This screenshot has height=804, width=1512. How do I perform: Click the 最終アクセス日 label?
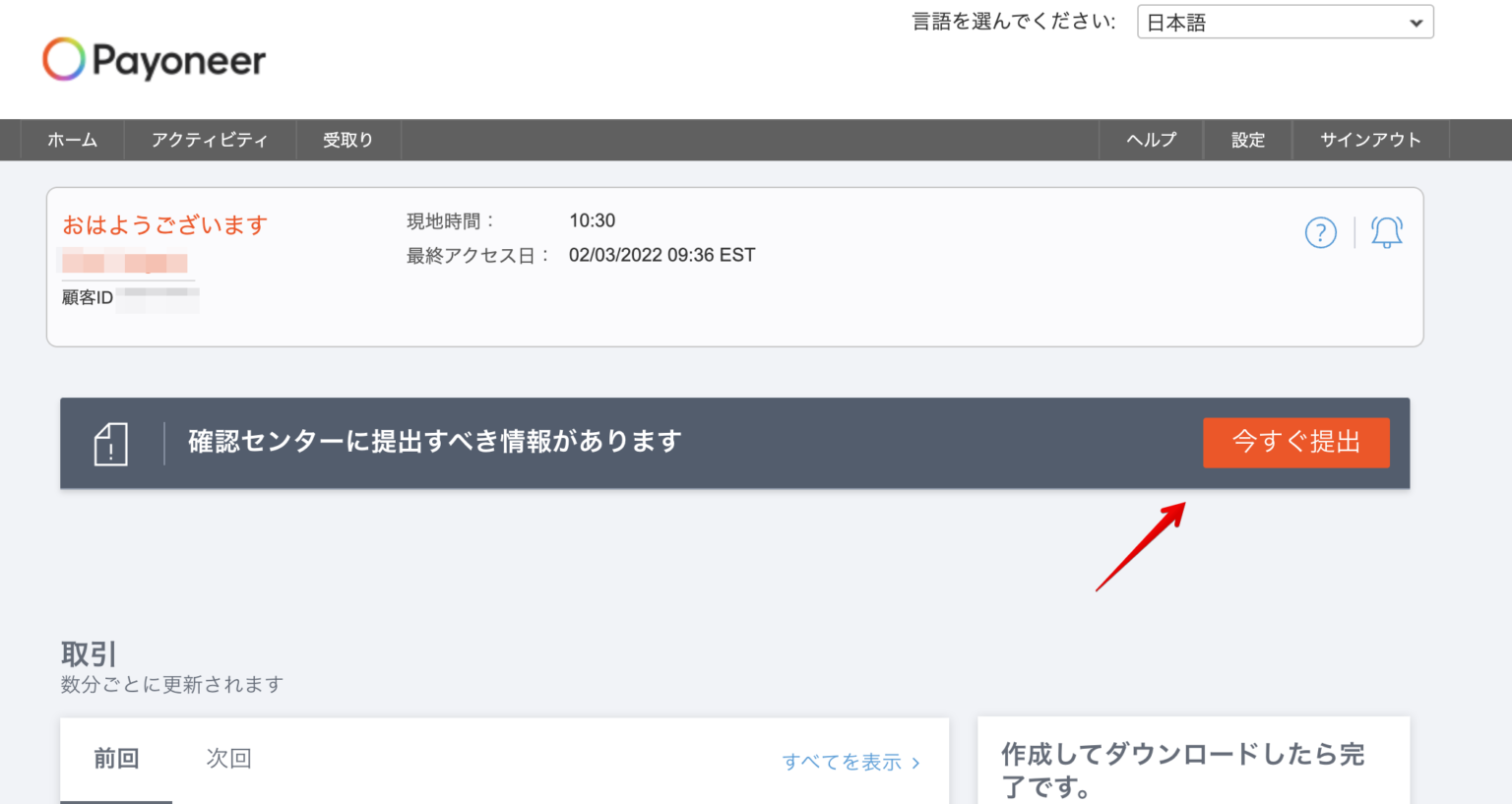point(478,256)
